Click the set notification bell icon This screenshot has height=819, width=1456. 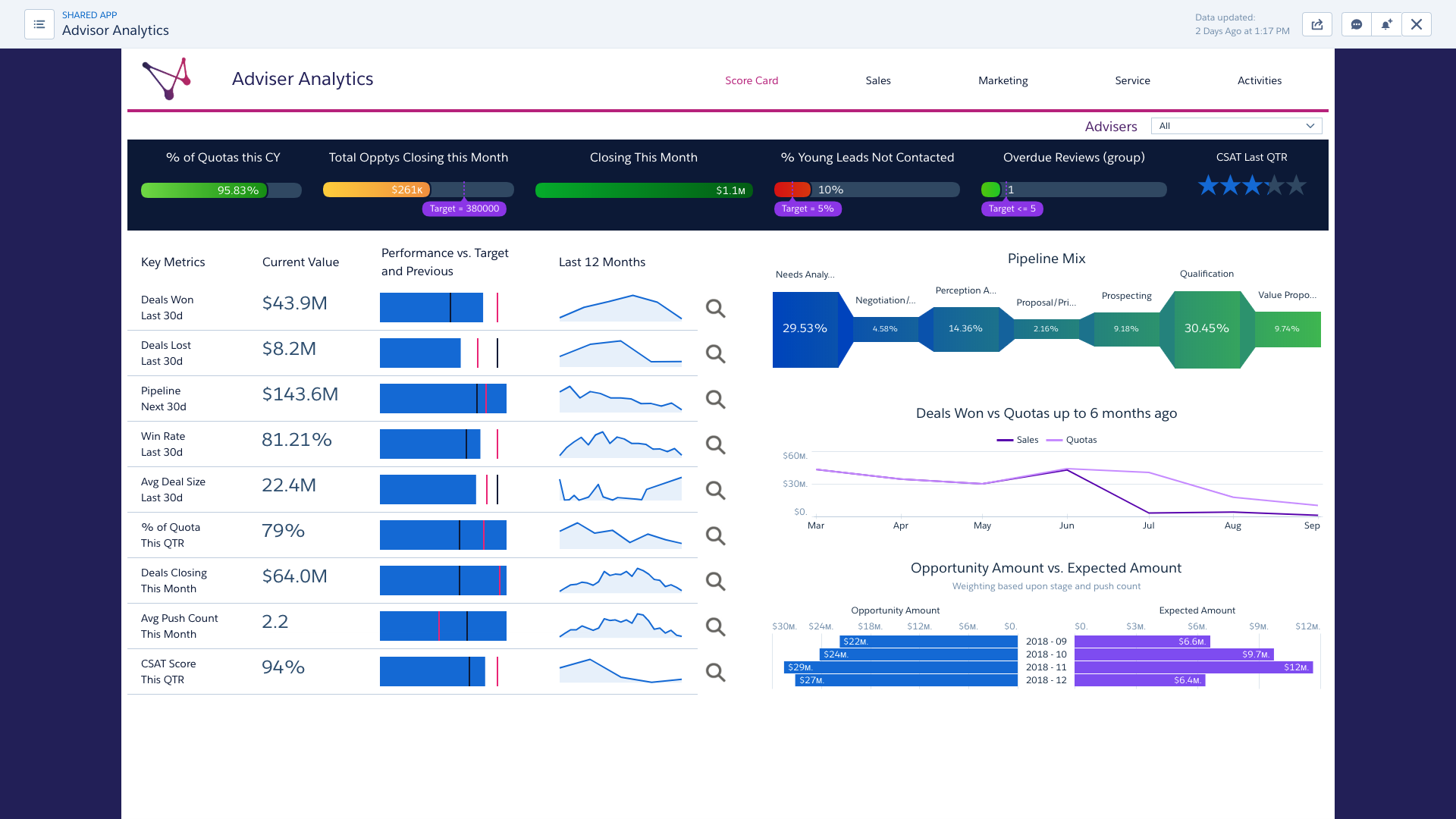coord(1386,24)
